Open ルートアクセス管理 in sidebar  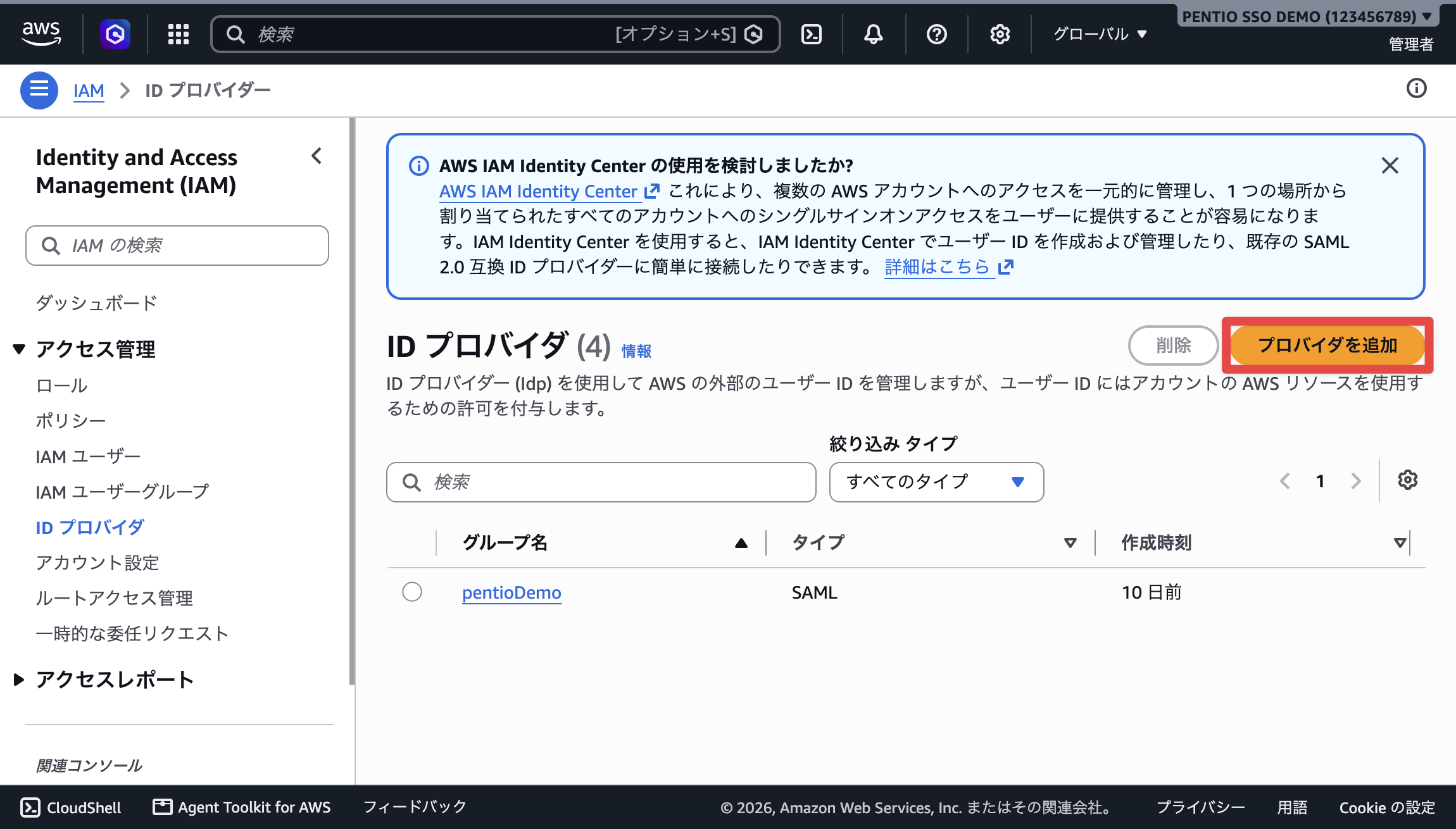click(114, 598)
